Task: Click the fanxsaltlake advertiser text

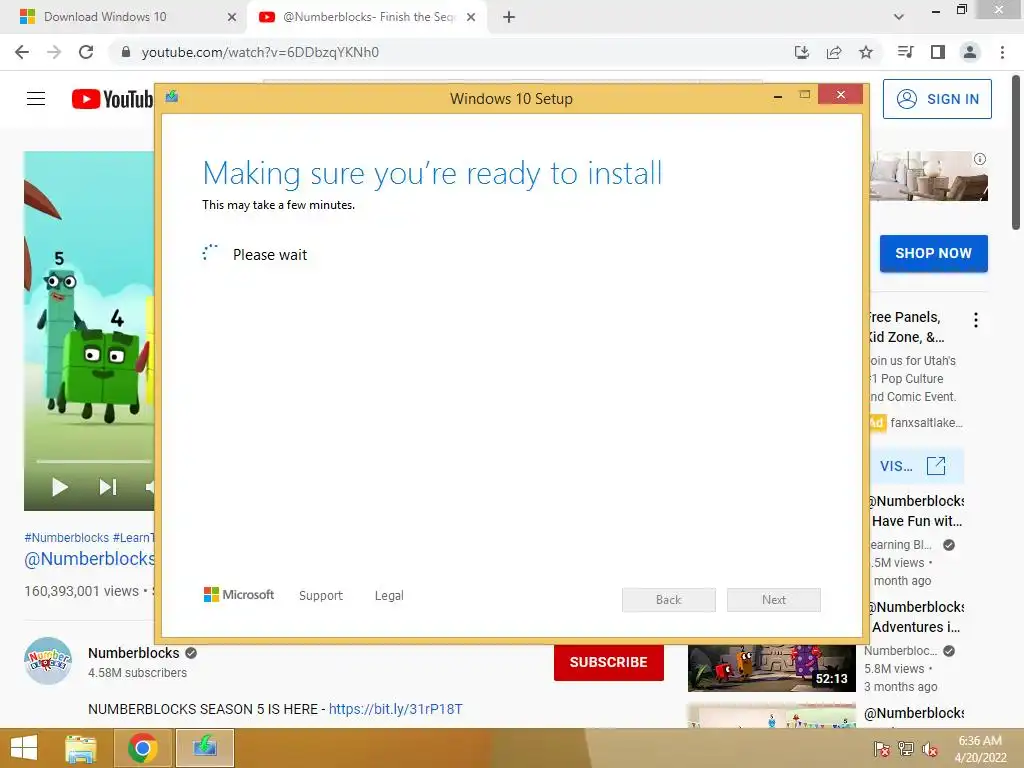Action: coord(926,423)
